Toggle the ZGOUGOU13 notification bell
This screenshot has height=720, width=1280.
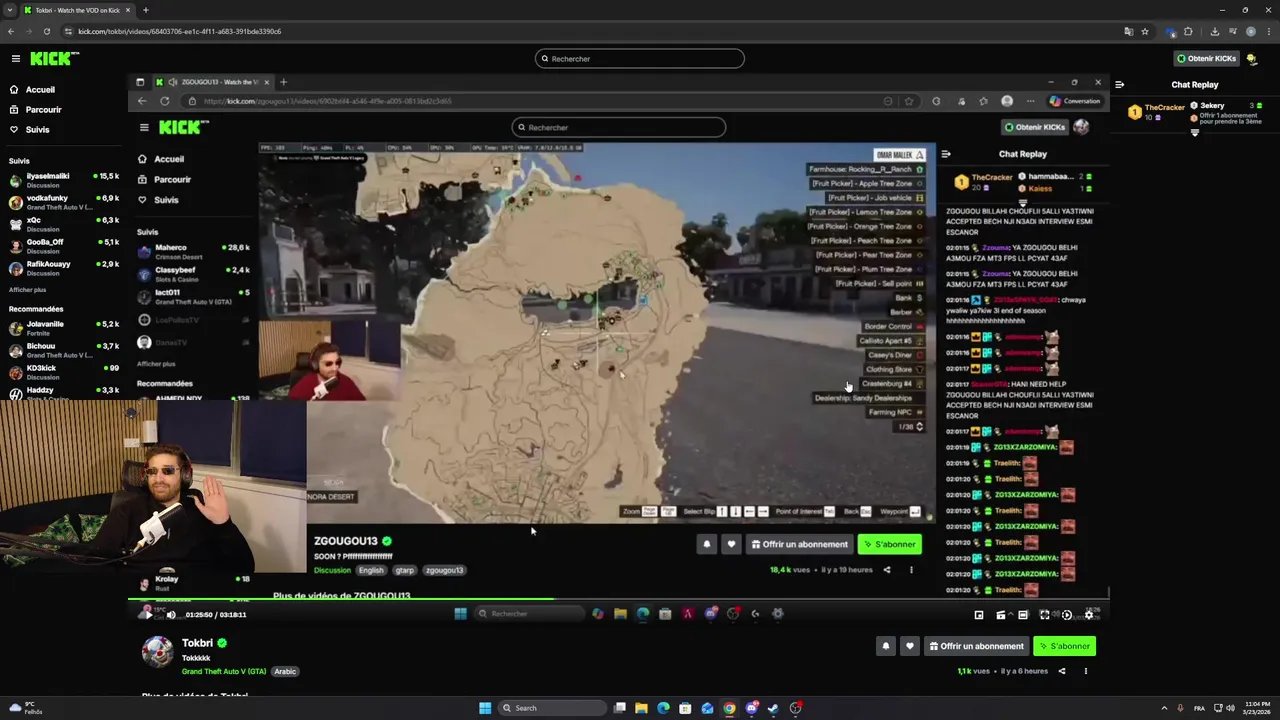[x=707, y=544]
